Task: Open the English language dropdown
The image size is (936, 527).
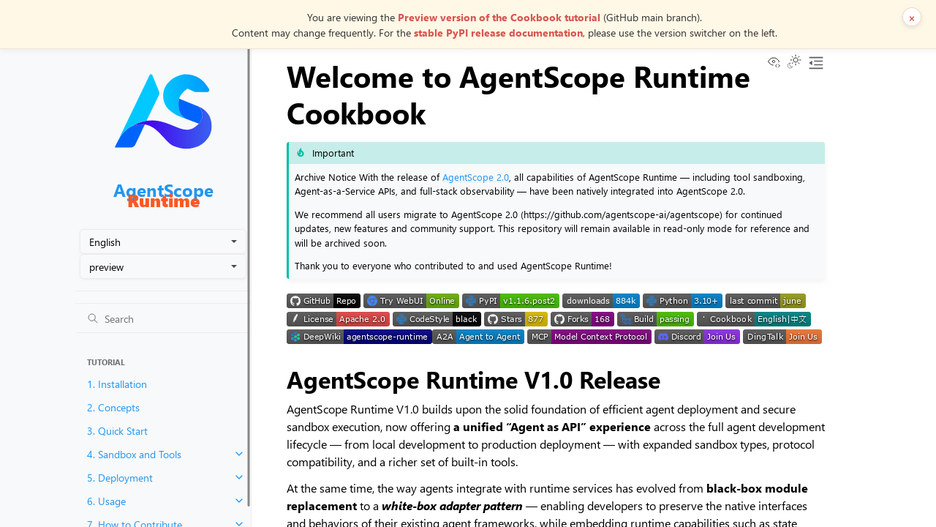Action: (163, 242)
